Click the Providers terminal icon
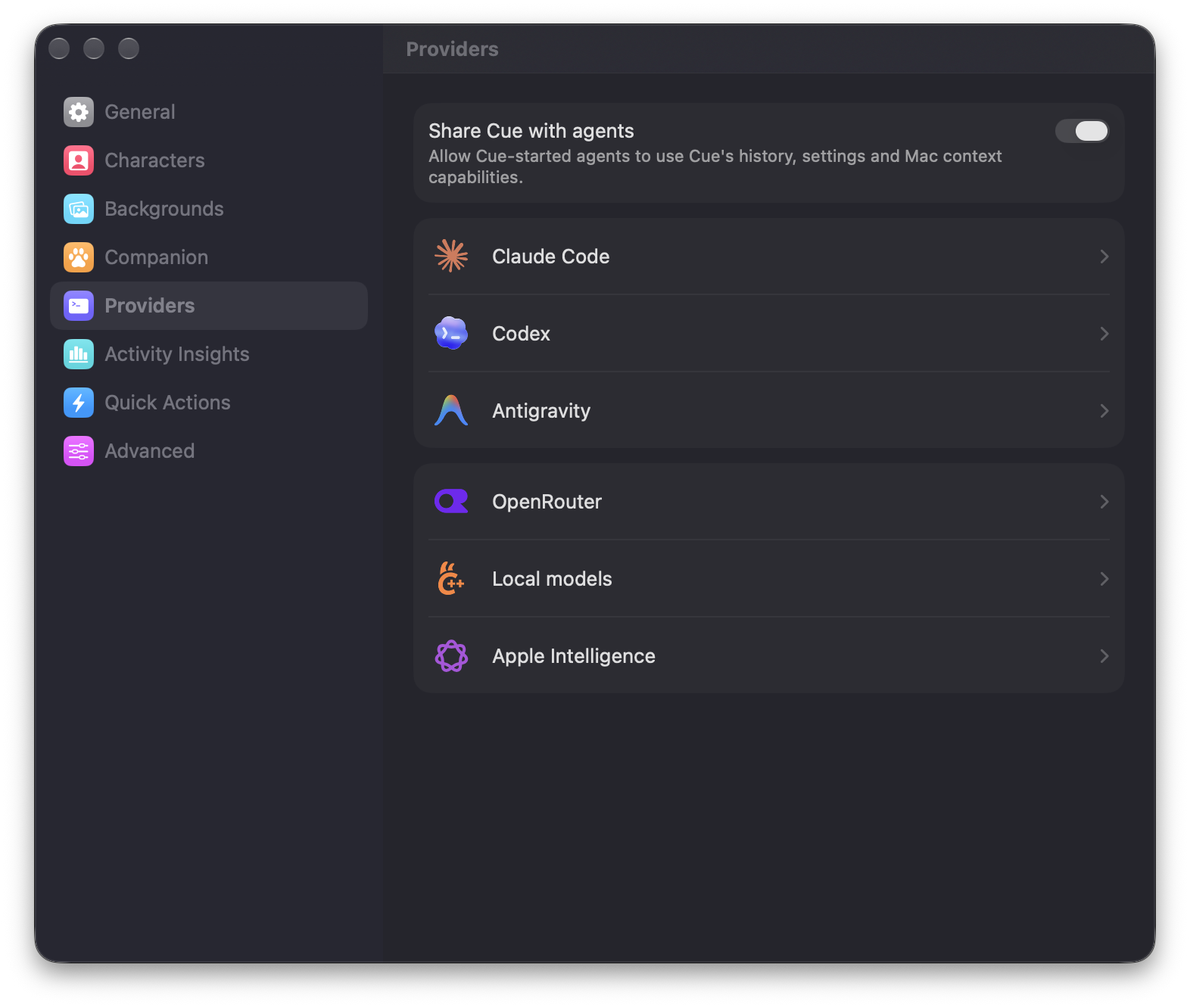 [79, 306]
